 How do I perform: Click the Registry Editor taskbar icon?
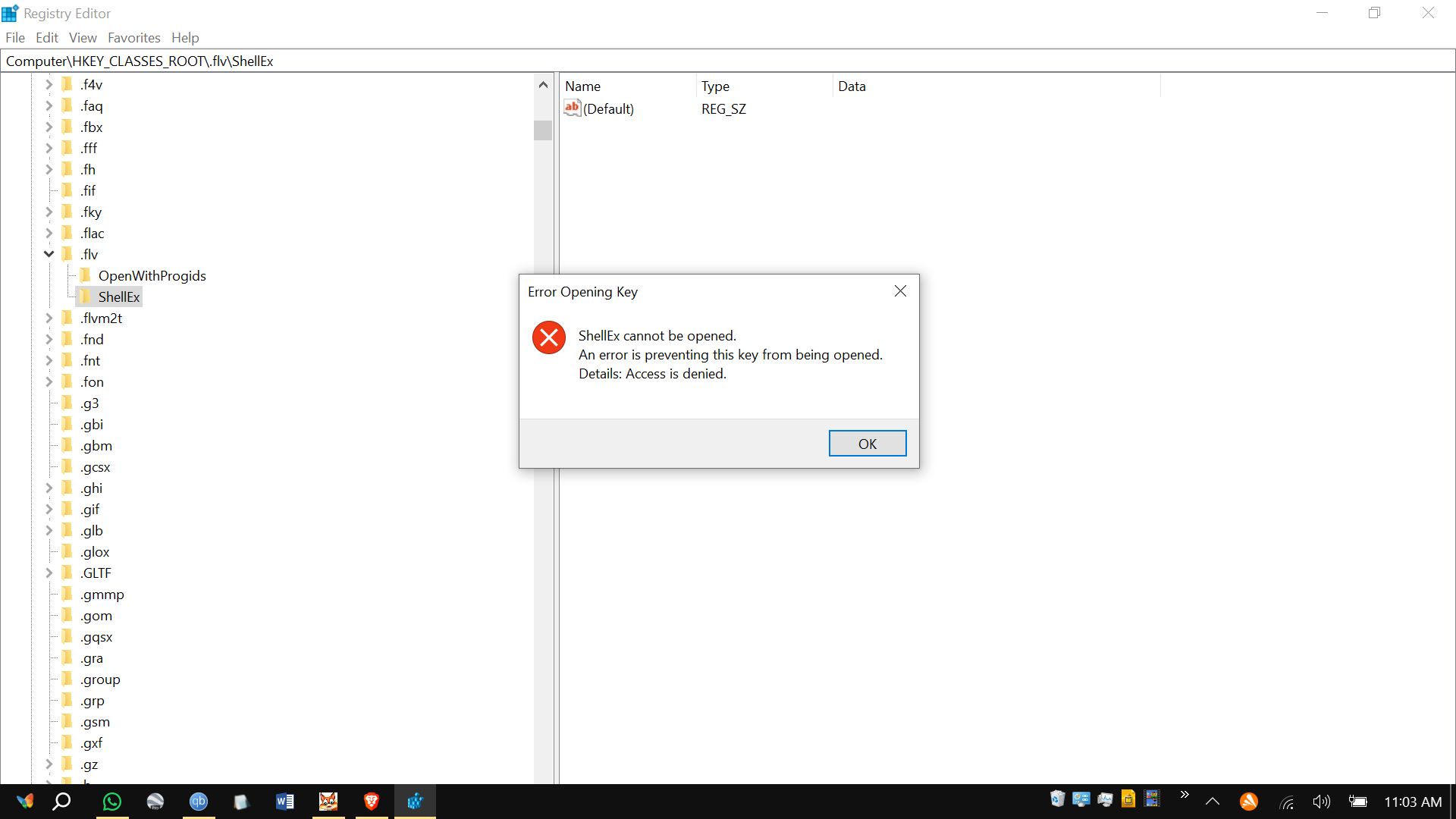coord(415,802)
